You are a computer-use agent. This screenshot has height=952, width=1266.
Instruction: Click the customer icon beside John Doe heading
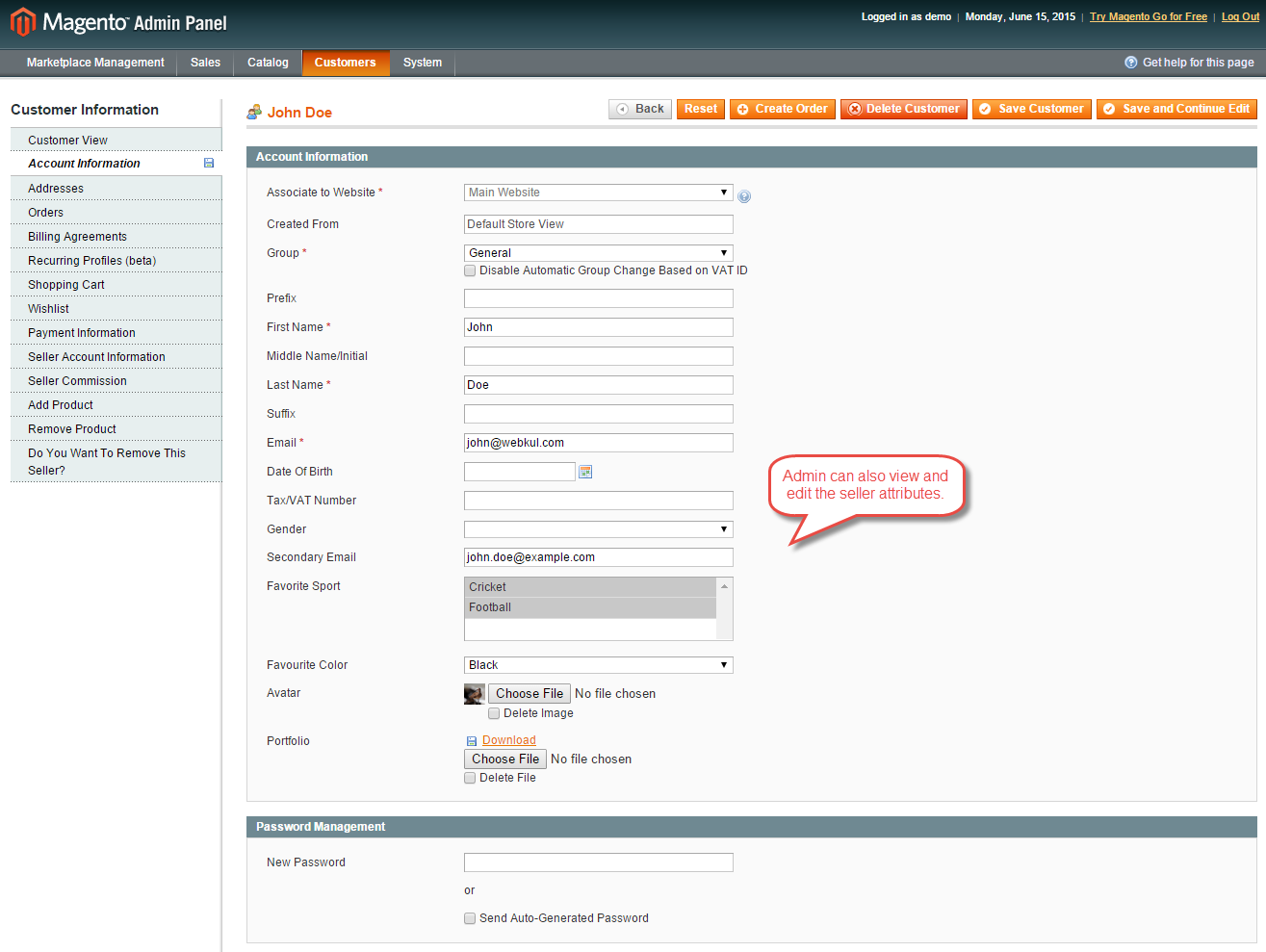point(253,111)
